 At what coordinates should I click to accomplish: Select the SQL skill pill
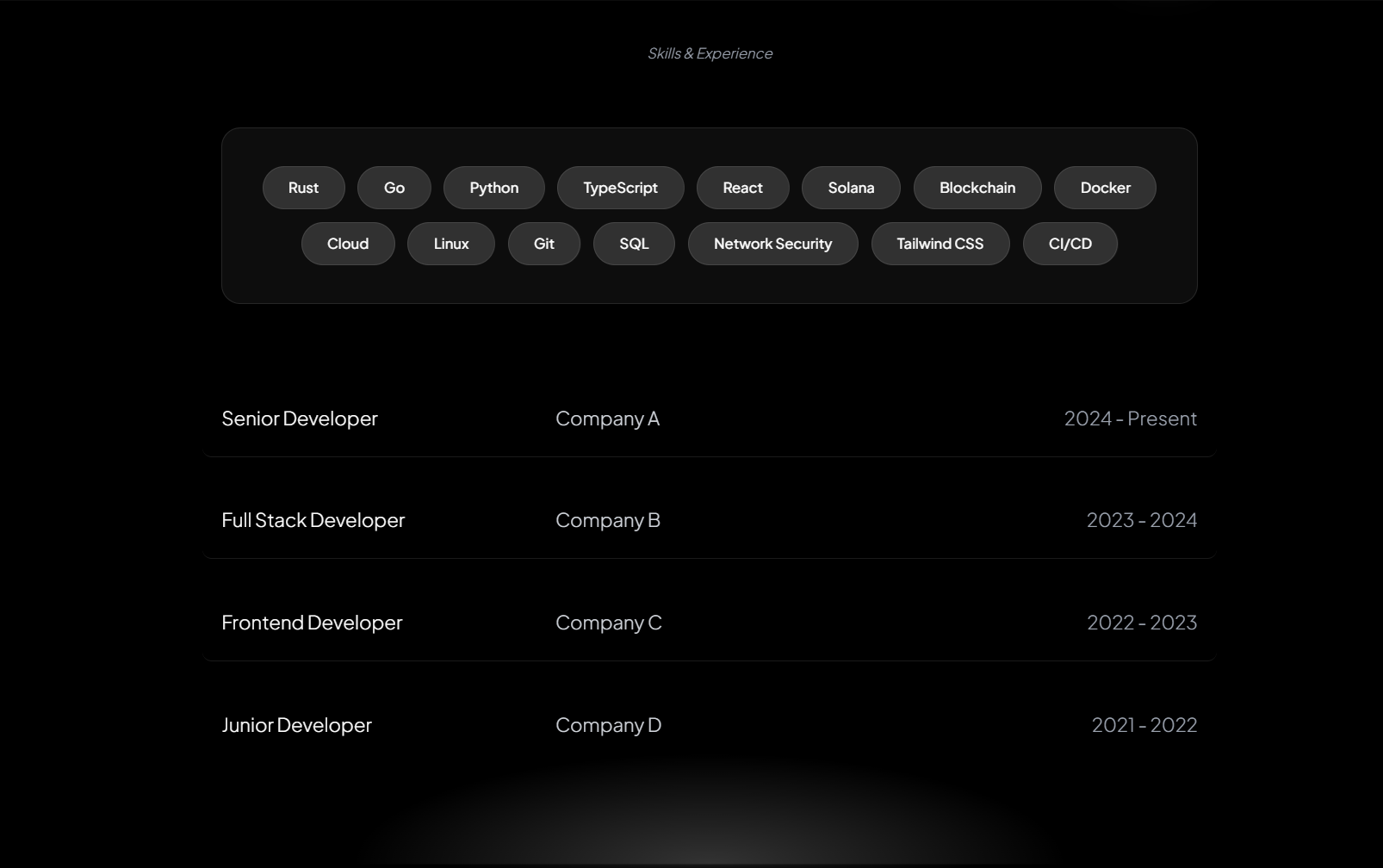pos(634,244)
